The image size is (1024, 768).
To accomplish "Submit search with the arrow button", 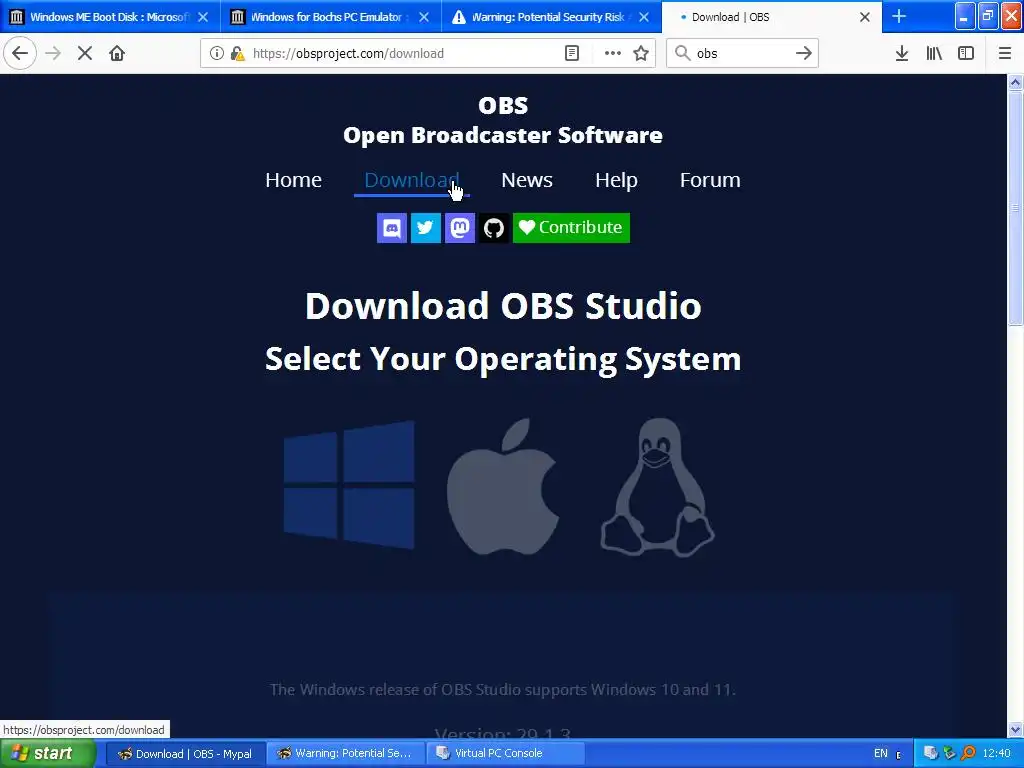I will click(804, 53).
